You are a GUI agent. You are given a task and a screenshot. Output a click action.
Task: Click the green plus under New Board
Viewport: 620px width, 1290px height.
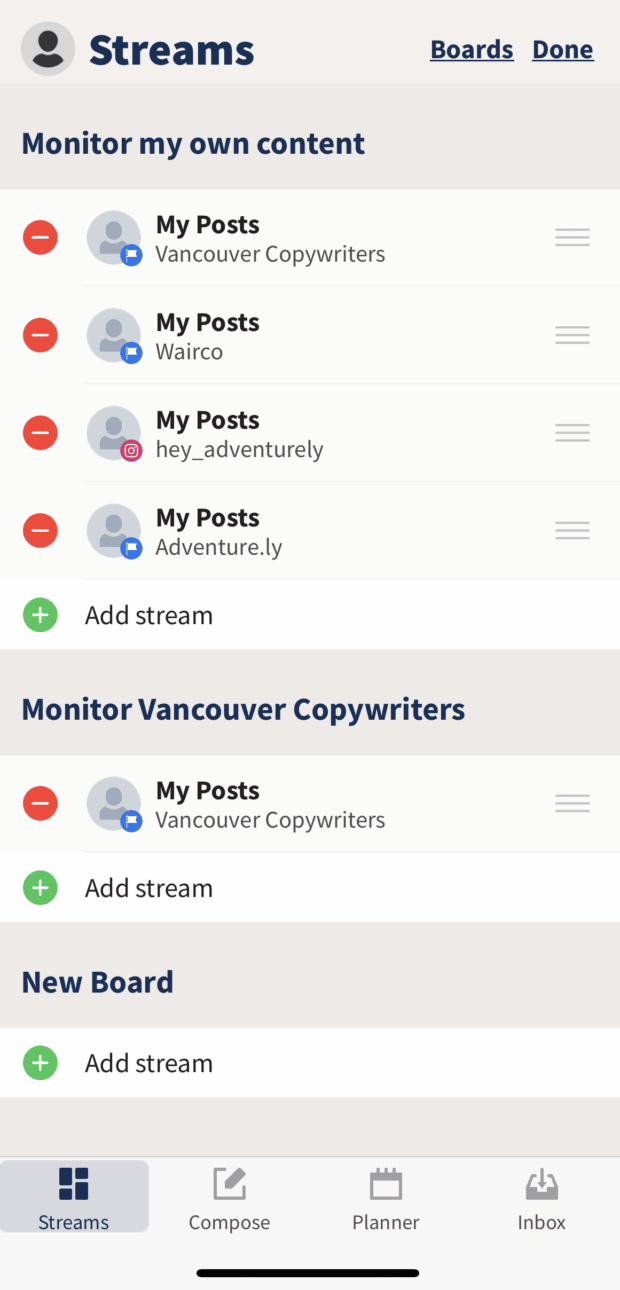click(x=40, y=1062)
